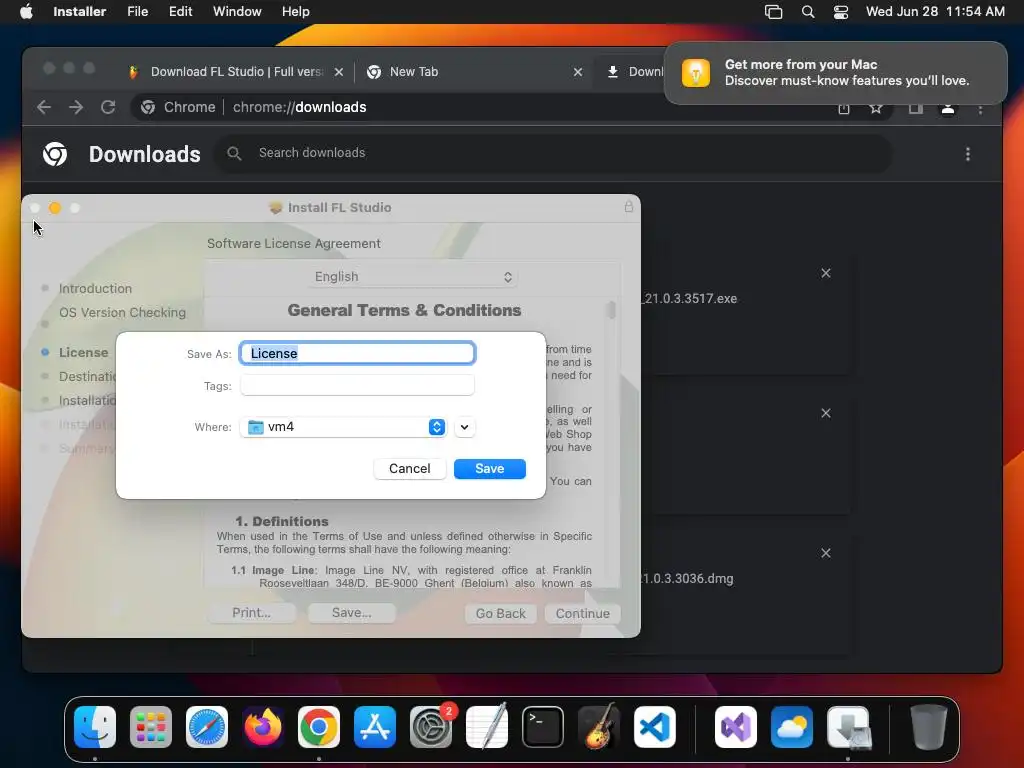Go forward in Chrome
1024x768 pixels.
point(76,107)
